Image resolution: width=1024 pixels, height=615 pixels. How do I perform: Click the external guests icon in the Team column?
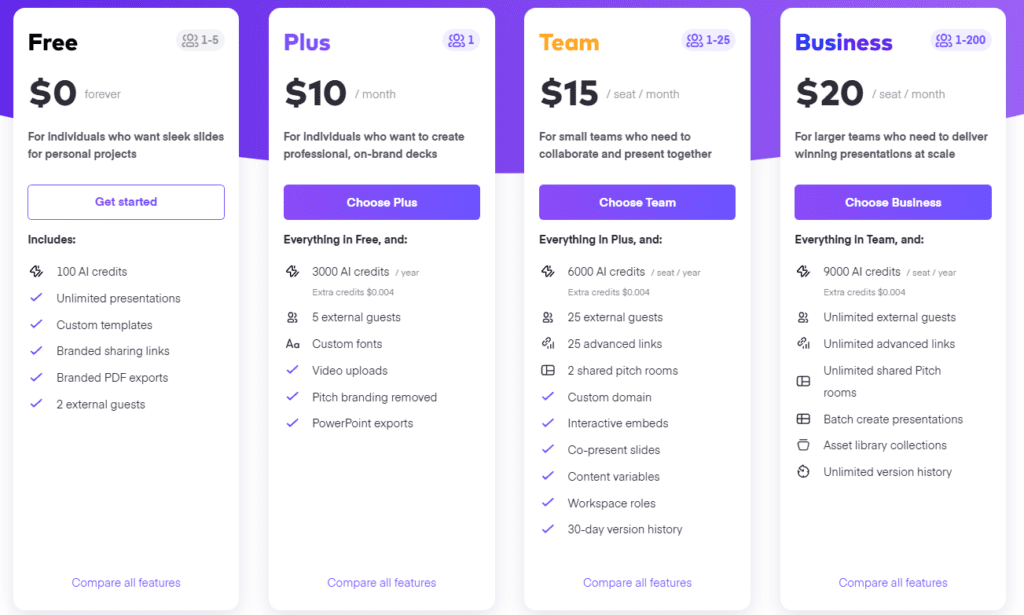click(x=549, y=317)
